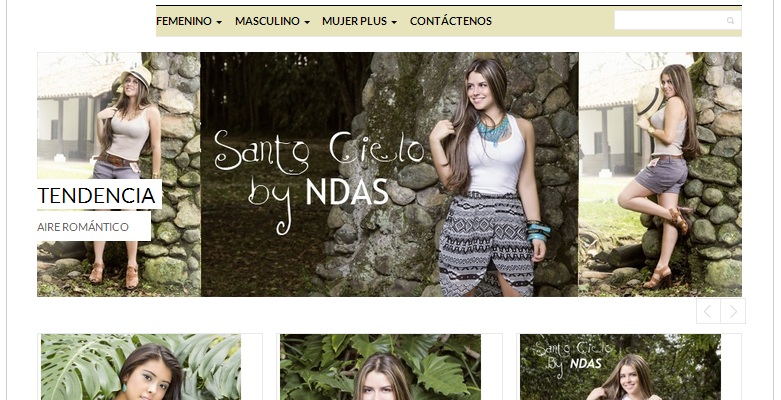The width and height of the screenshot is (781, 400).
Task: Go to the CONTÁCTENOS page
Action: [451, 21]
